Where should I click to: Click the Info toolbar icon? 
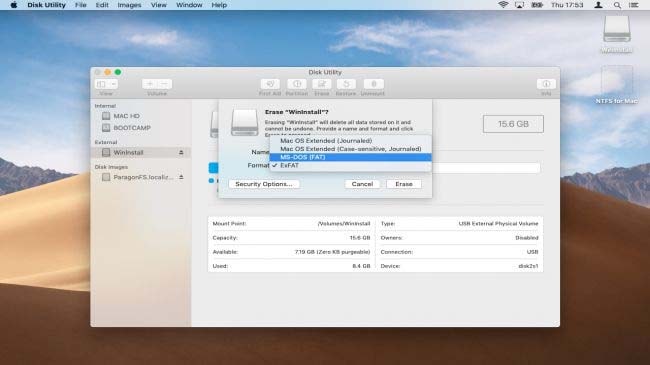546,84
